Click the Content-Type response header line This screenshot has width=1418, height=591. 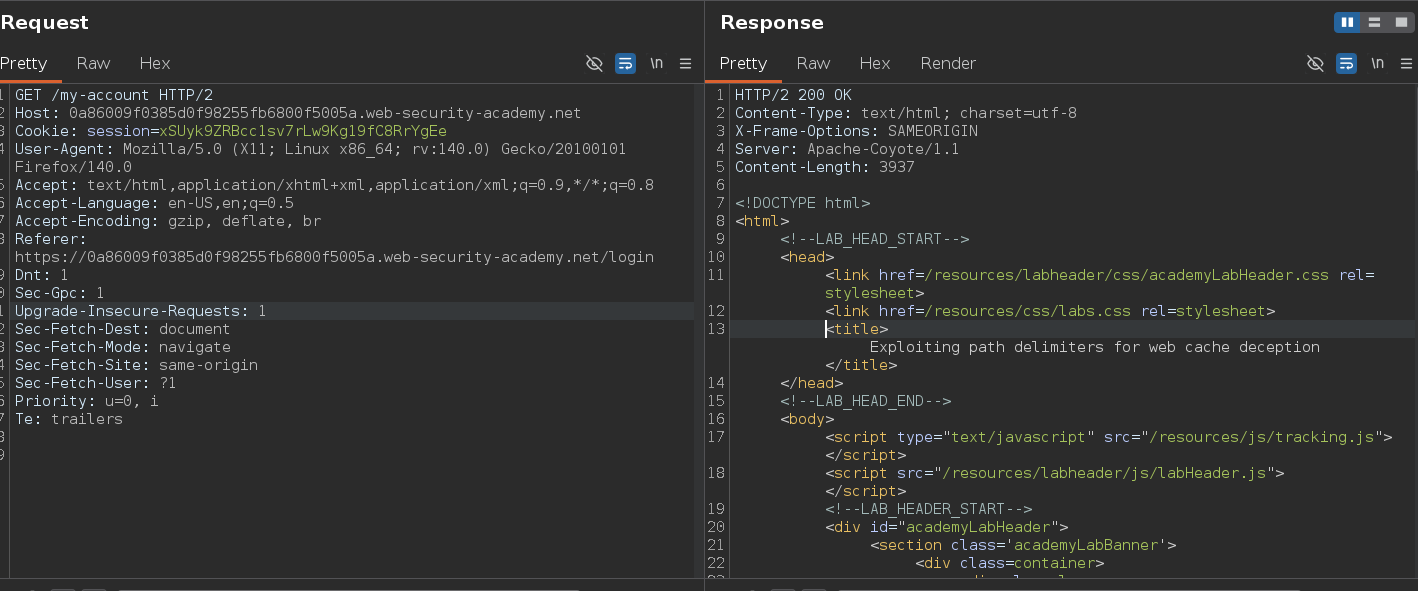point(906,113)
